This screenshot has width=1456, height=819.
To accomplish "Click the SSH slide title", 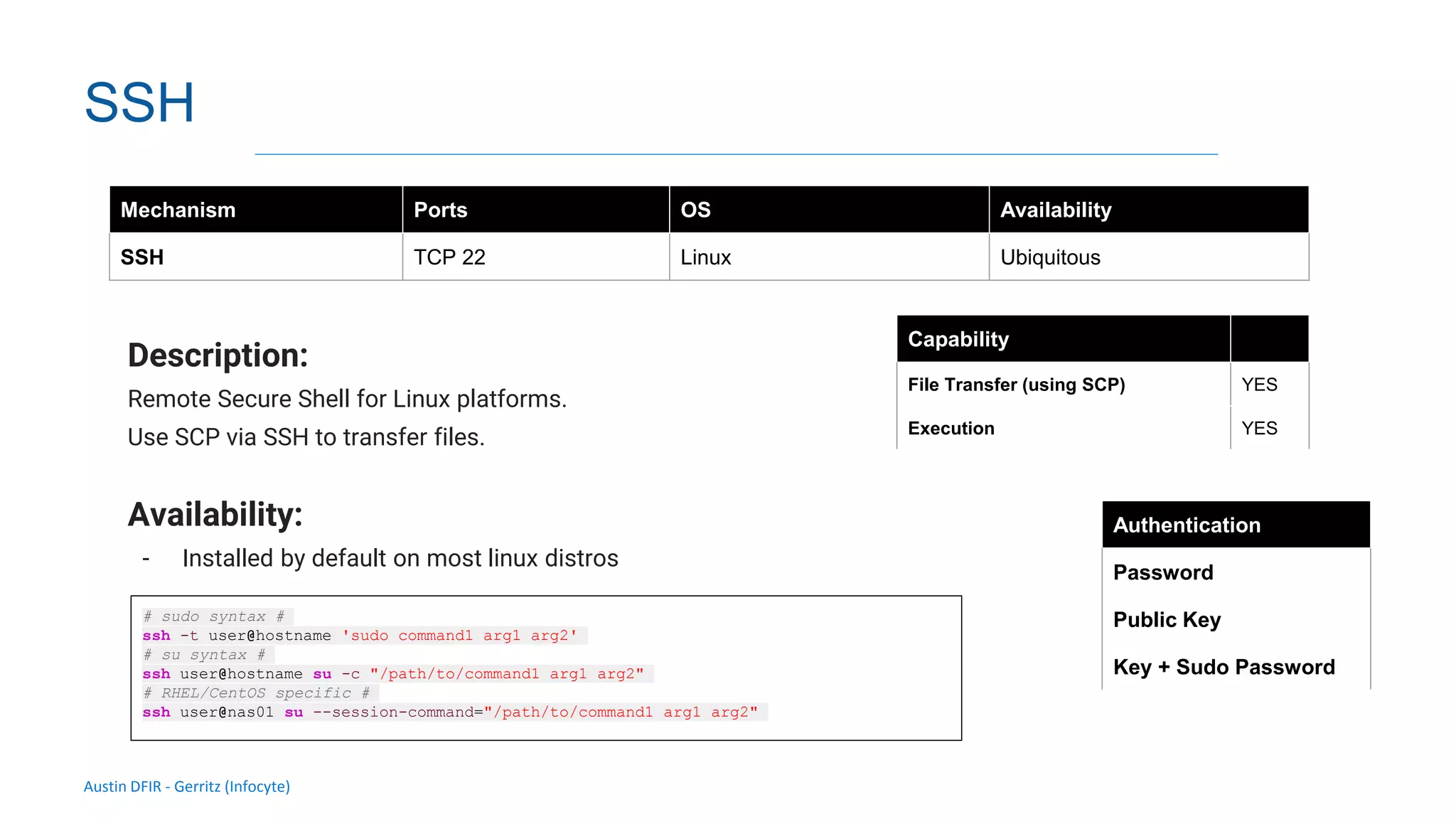I will (139, 102).
